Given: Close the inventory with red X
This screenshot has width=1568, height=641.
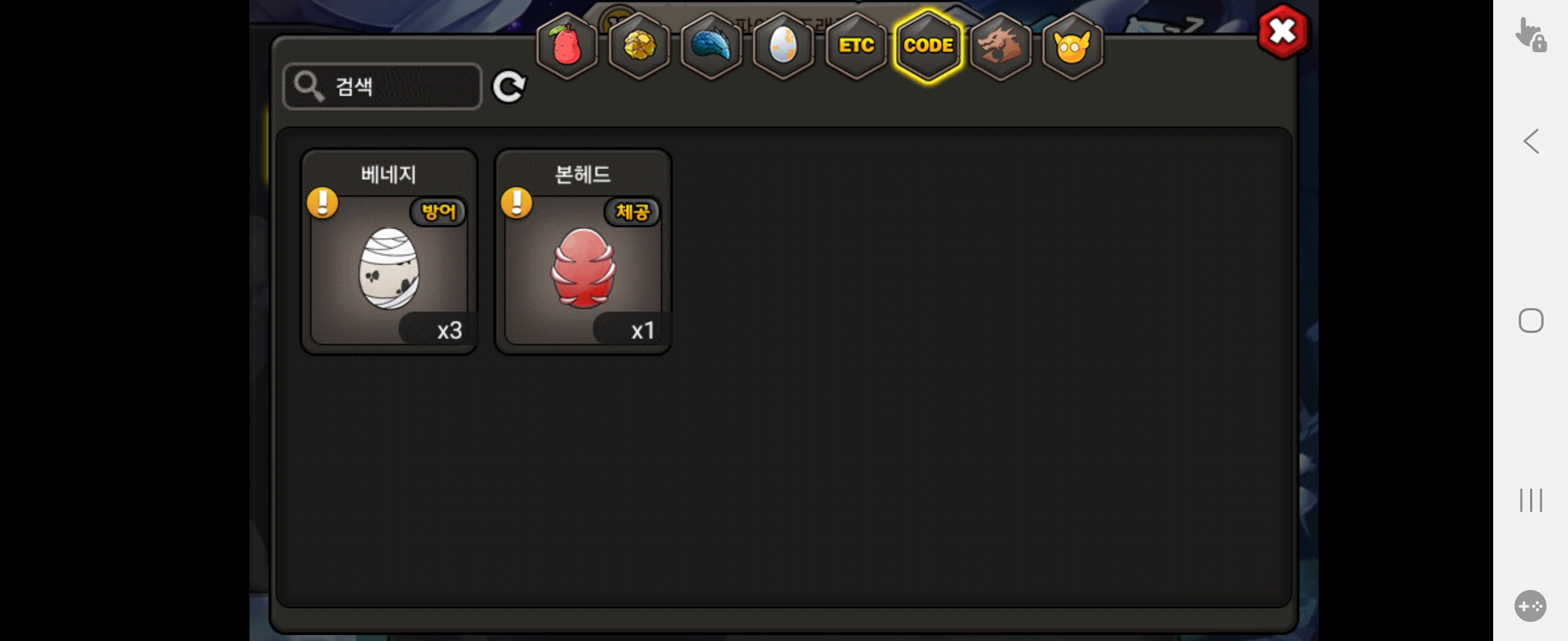Looking at the screenshot, I should pos(1282,32).
